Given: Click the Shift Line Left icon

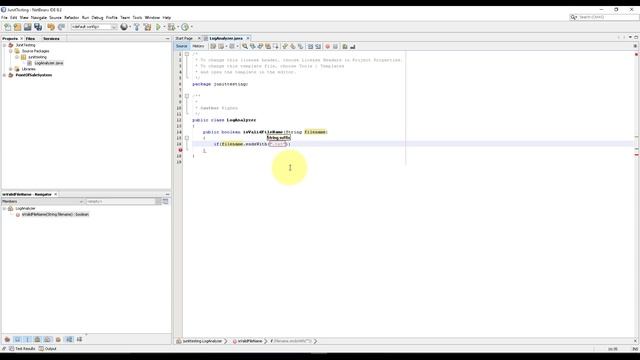Looking at the screenshot, I should 310,47.
